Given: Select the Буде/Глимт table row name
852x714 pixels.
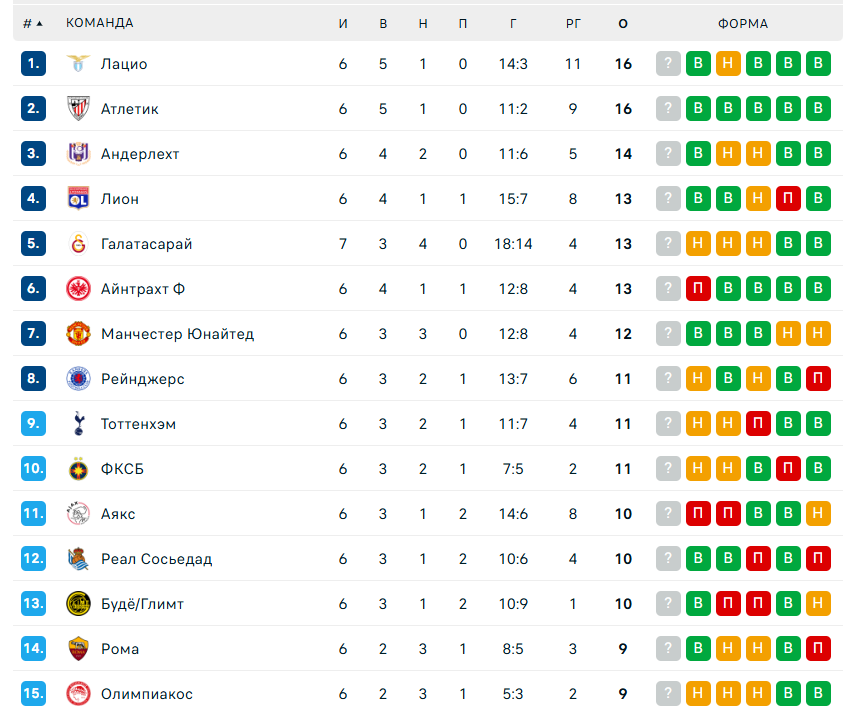Looking at the screenshot, I should click(142, 604).
